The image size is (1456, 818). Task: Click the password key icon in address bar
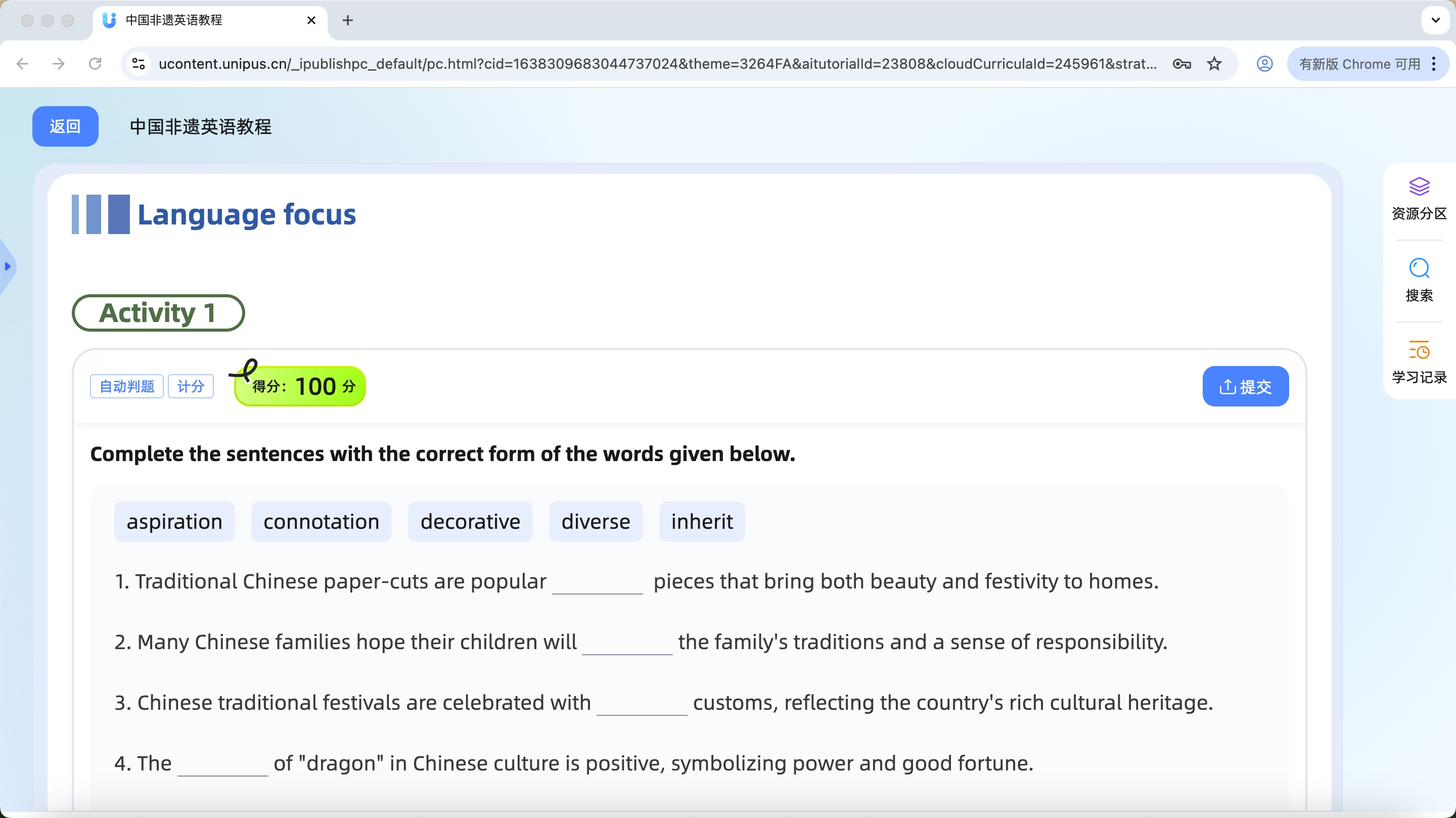[x=1181, y=64]
